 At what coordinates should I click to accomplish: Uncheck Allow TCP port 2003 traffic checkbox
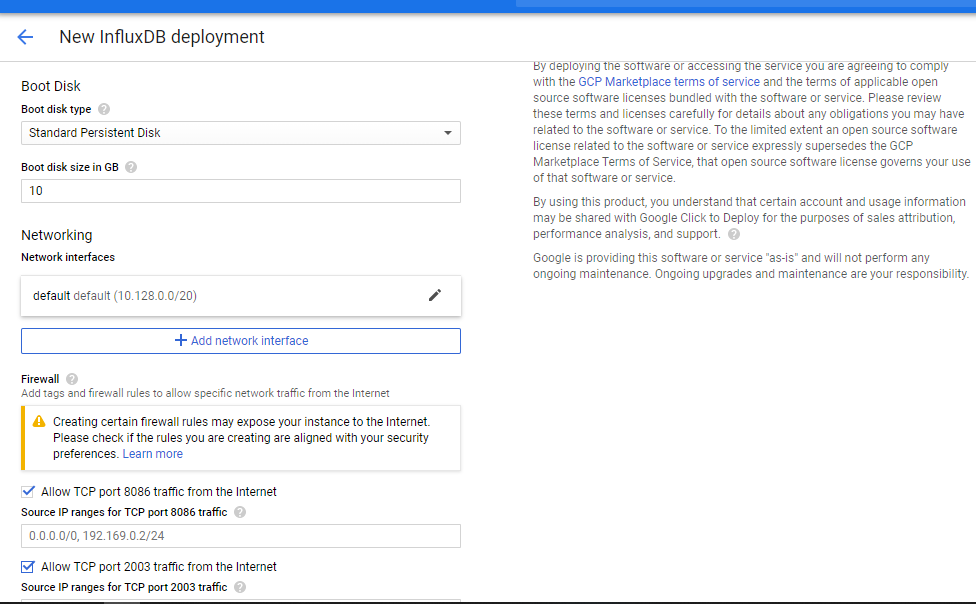28,566
